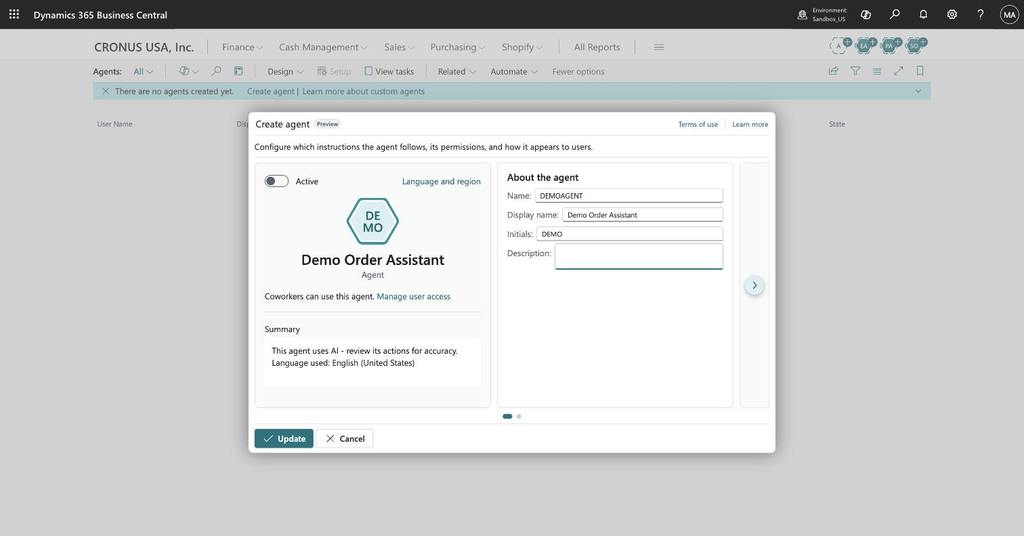1024x536 pixels.
Task: Open the dialog's Learn more link
Action: 750,124
